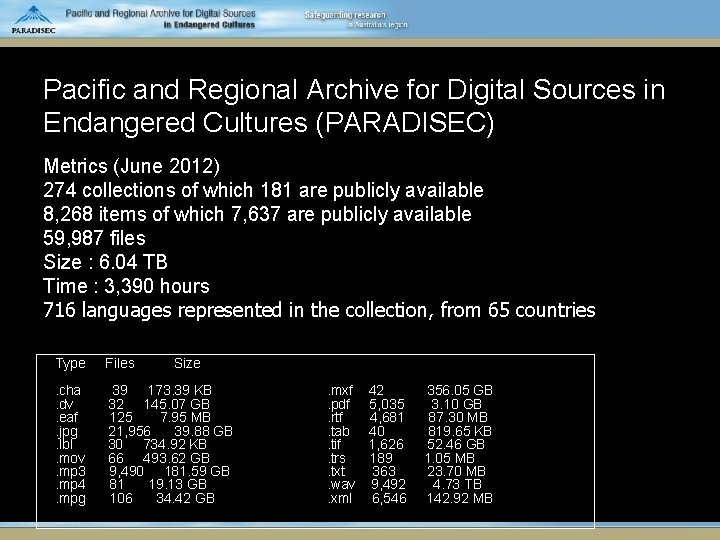720x540 pixels.
Task: Click the header text 'Safeguarding research'
Action: coord(345,15)
